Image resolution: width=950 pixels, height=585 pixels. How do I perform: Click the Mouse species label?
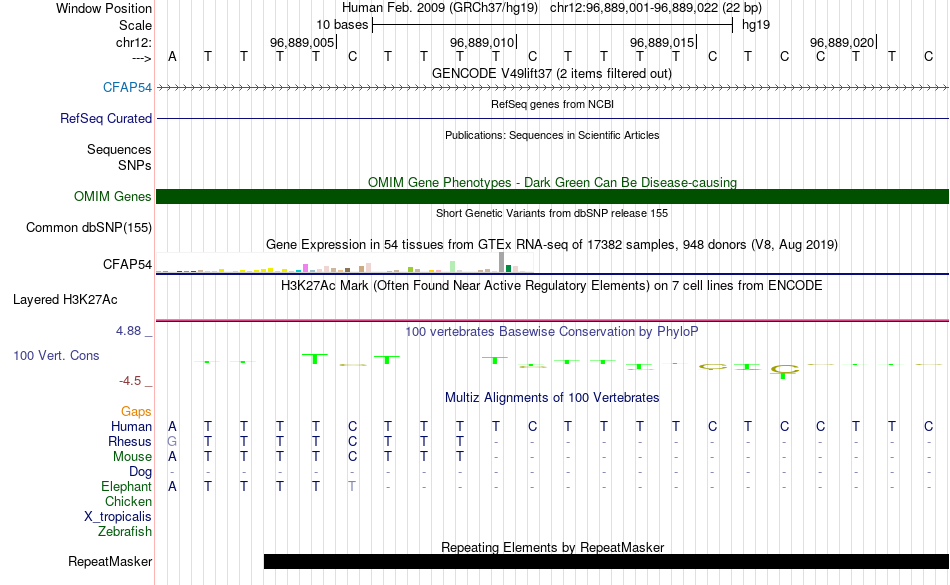coord(132,457)
